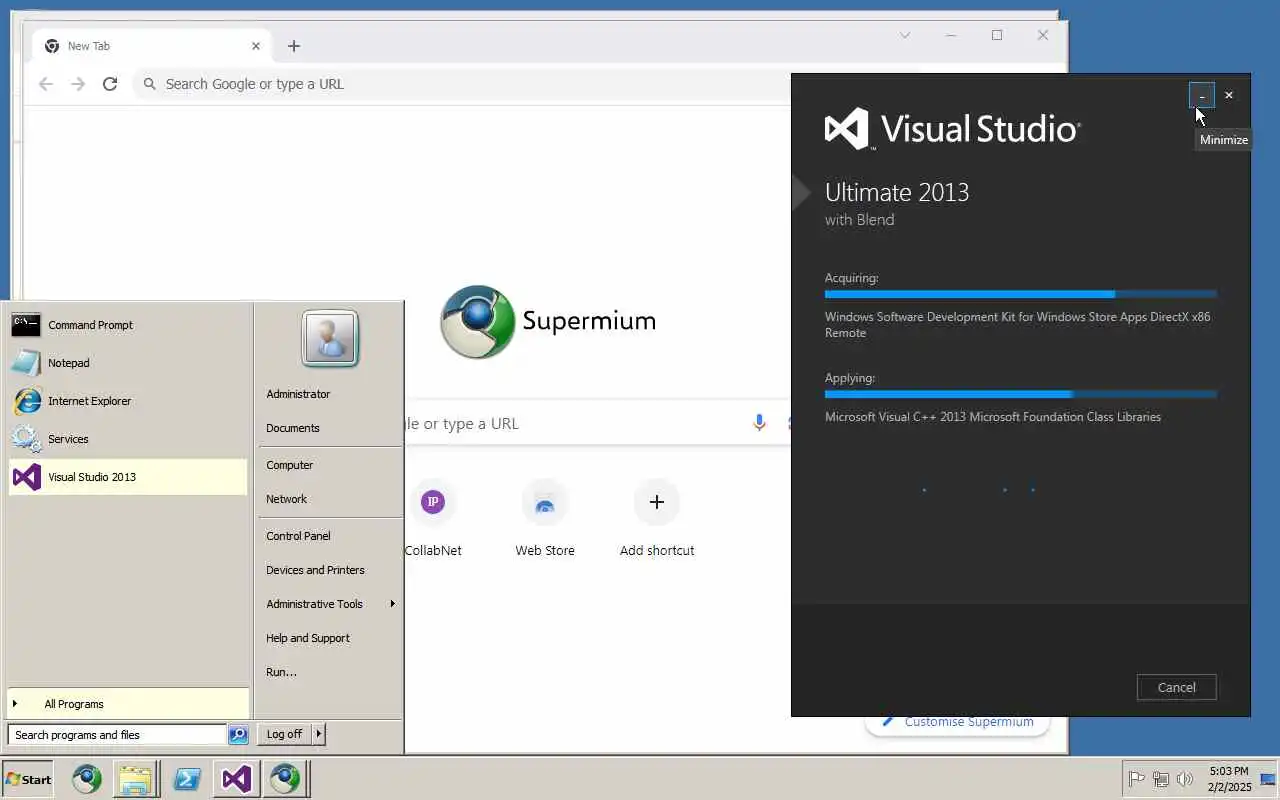Click the Log off button
This screenshot has width=1280, height=800.
coord(284,734)
